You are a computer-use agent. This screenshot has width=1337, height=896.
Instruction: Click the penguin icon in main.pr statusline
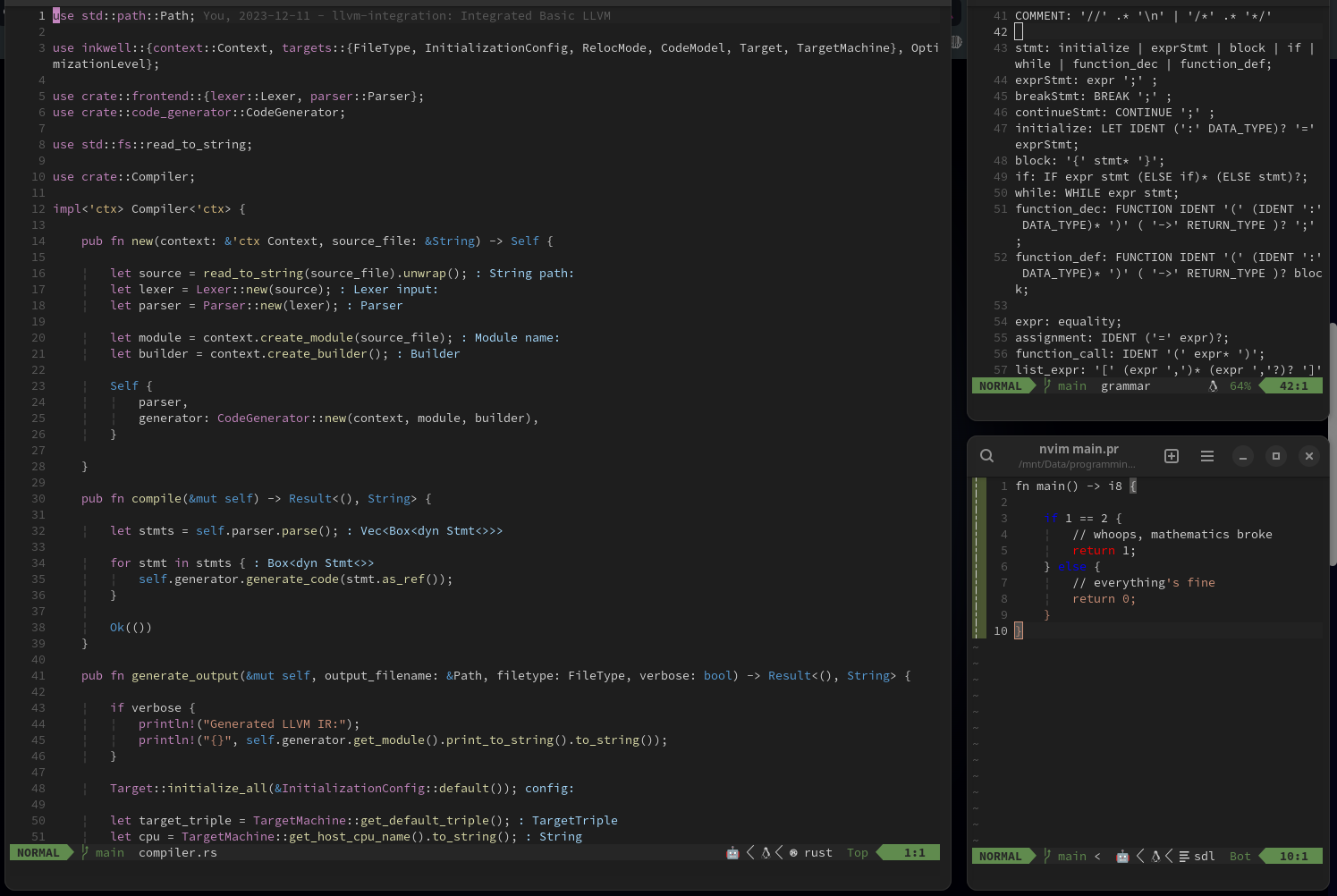point(1155,857)
